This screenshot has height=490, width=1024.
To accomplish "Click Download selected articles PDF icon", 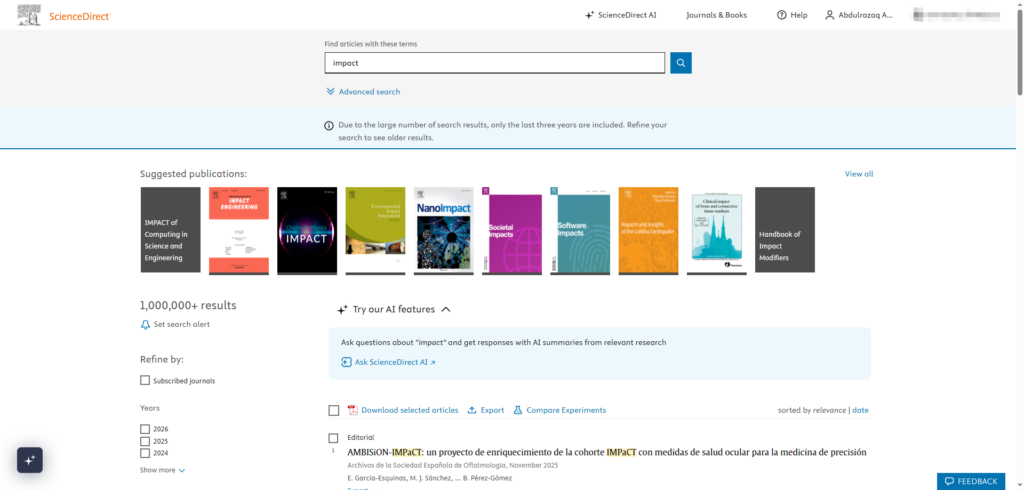I will point(352,410).
